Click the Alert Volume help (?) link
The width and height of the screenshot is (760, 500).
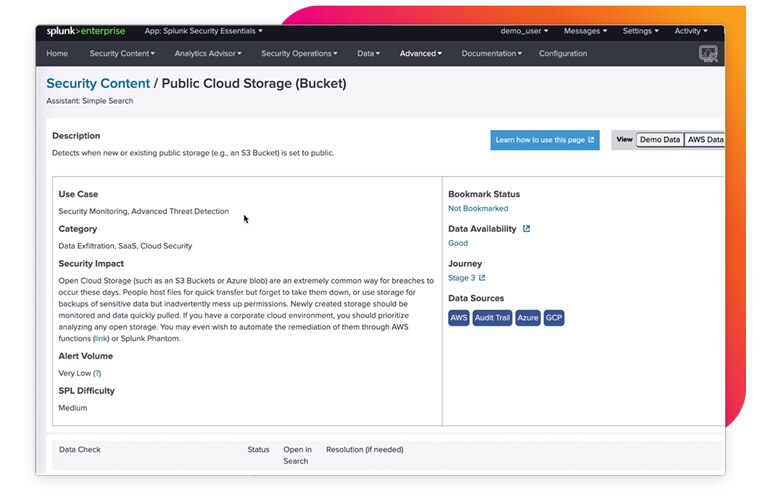[97, 374]
